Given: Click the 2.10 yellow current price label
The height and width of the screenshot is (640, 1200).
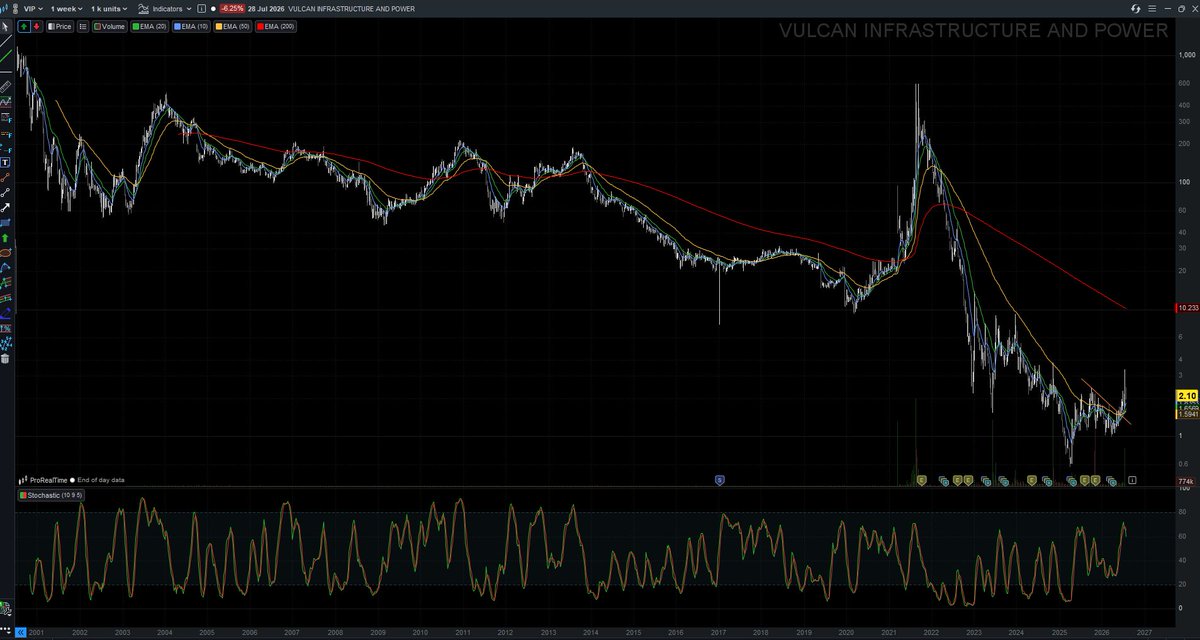Looking at the screenshot, I should (1187, 396).
